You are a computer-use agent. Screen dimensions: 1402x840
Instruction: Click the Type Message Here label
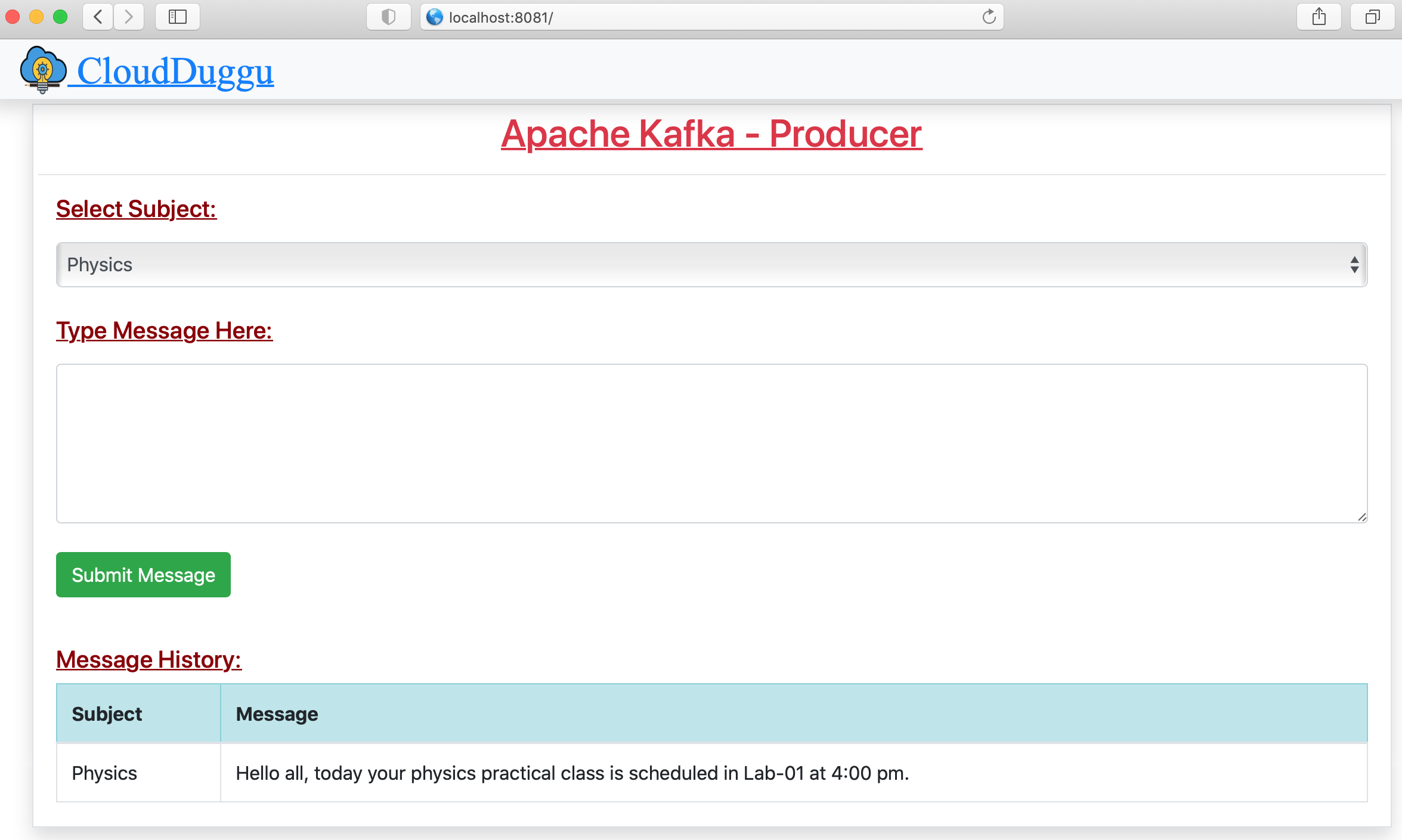pos(164,331)
